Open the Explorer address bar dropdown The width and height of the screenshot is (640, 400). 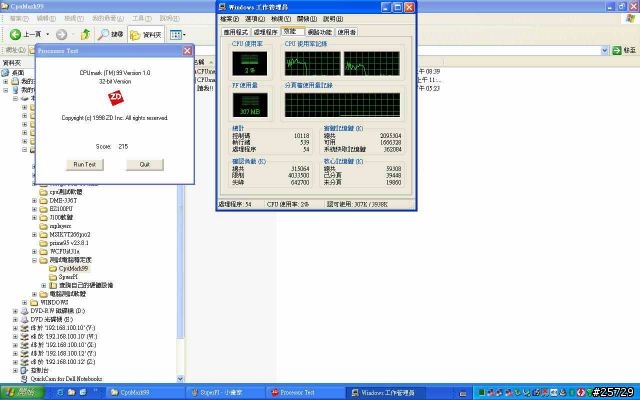604,50
